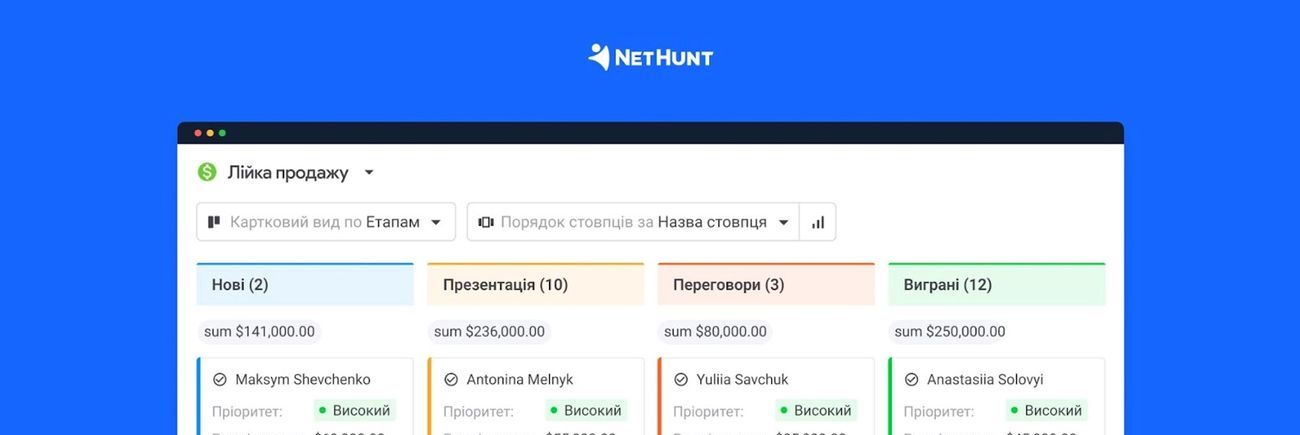The height and width of the screenshot is (435, 1300).
Task: Click the sum $141,000.00 badge
Action: [x=259, y=331]
